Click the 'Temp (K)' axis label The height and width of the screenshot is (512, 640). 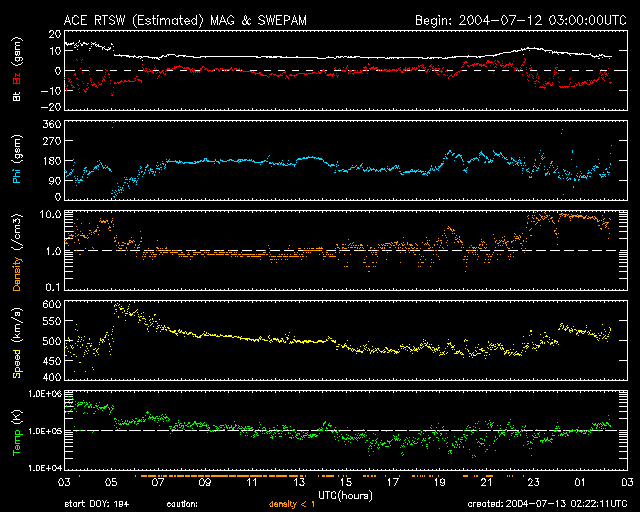click(x=17, y=433)
